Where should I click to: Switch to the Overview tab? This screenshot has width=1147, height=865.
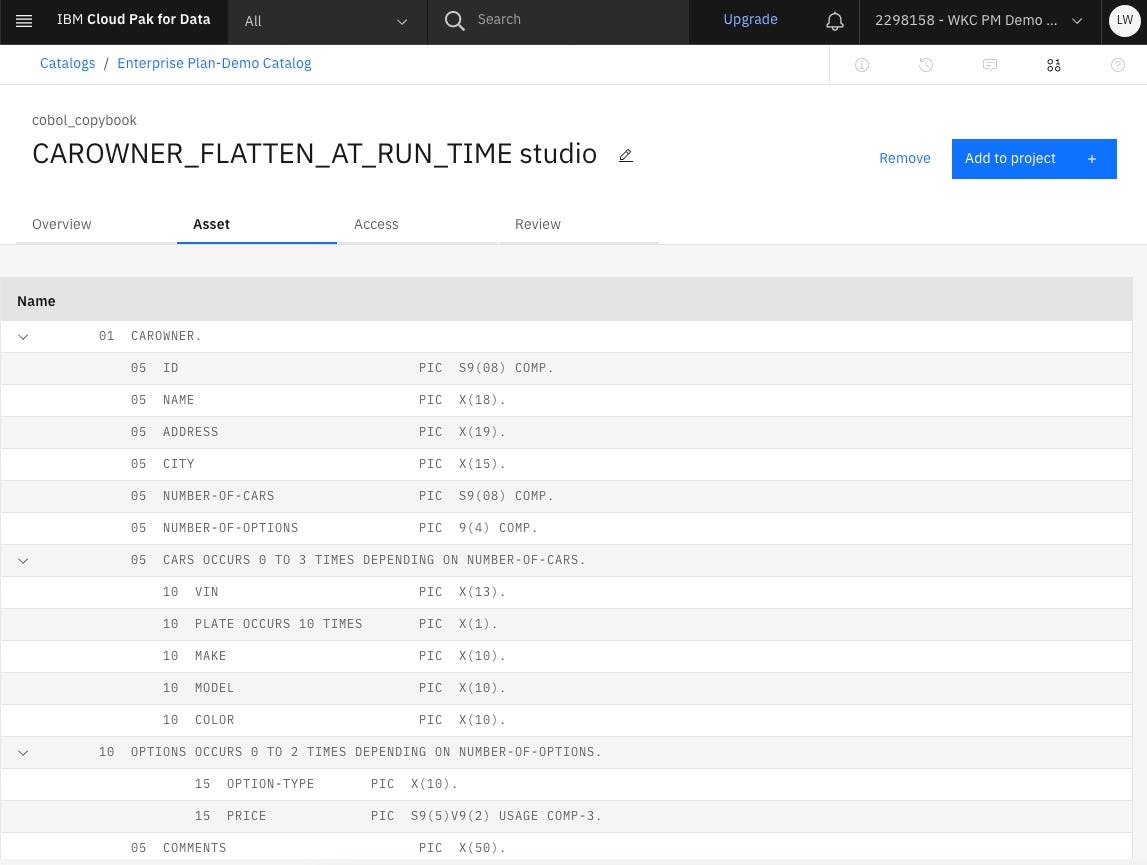pos(61,224)
